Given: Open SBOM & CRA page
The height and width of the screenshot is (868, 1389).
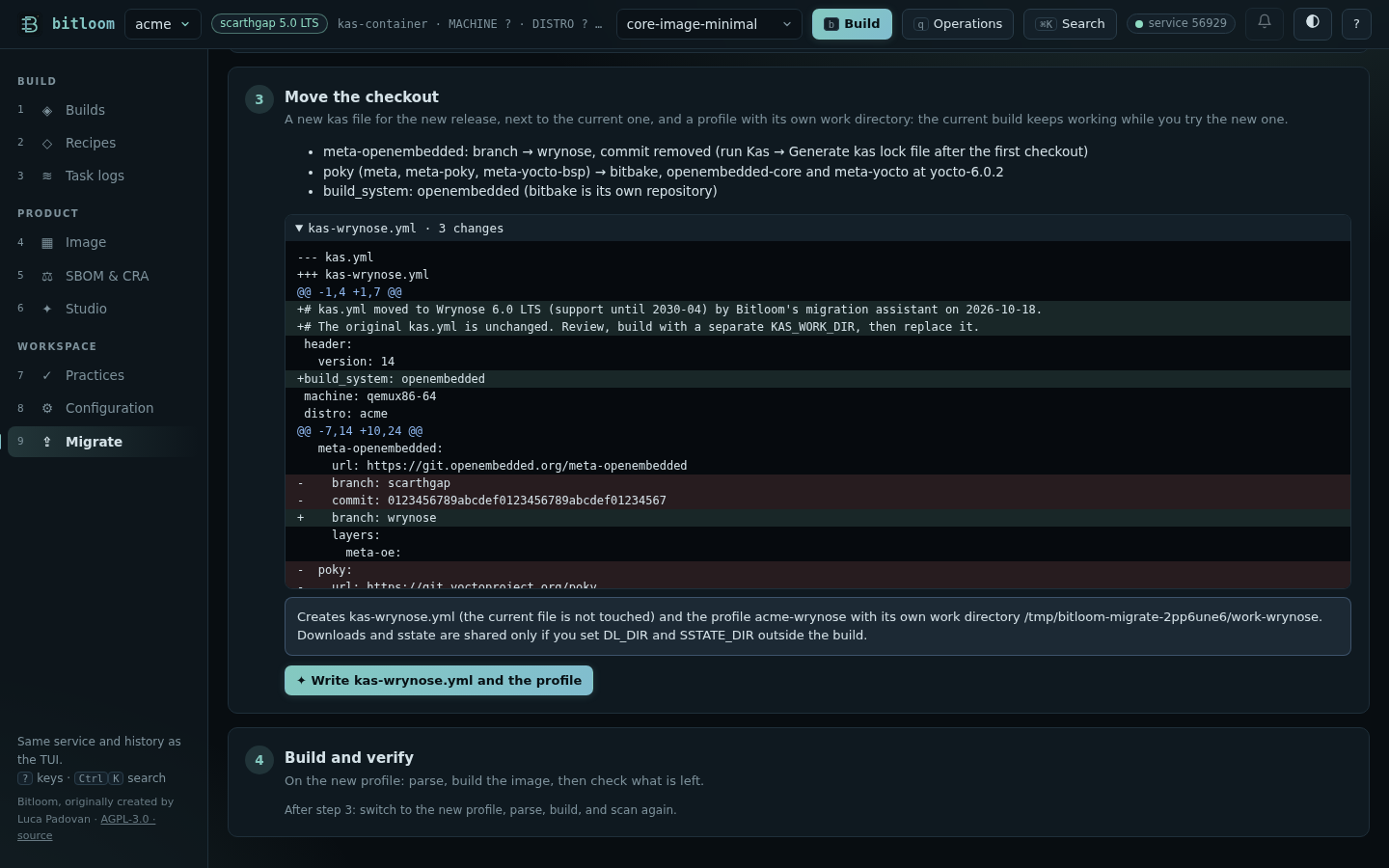Looking at the screenshot, I should 103,277.
